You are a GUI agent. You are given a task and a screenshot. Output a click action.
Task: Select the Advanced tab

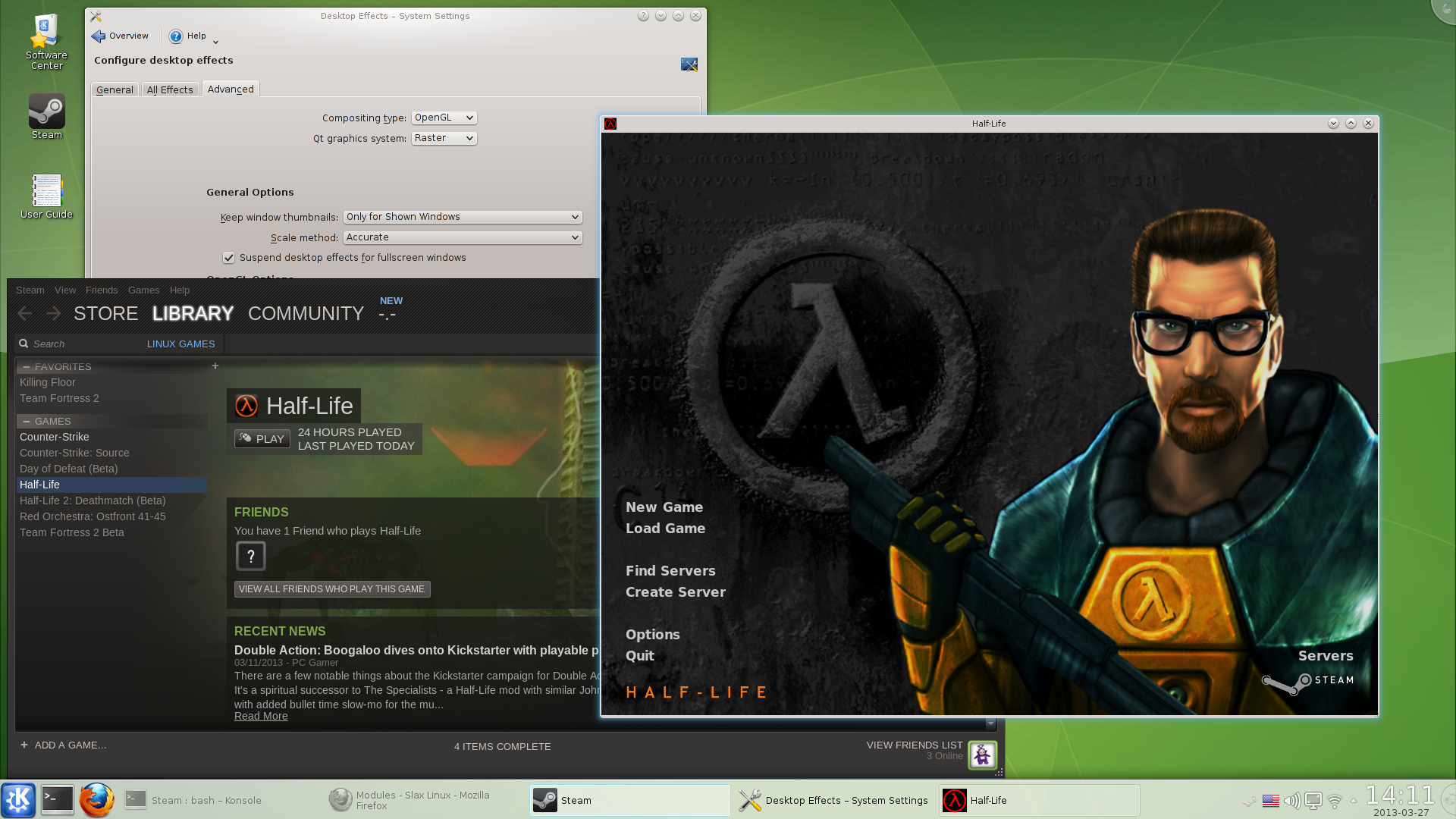click(x=231, y=89)
